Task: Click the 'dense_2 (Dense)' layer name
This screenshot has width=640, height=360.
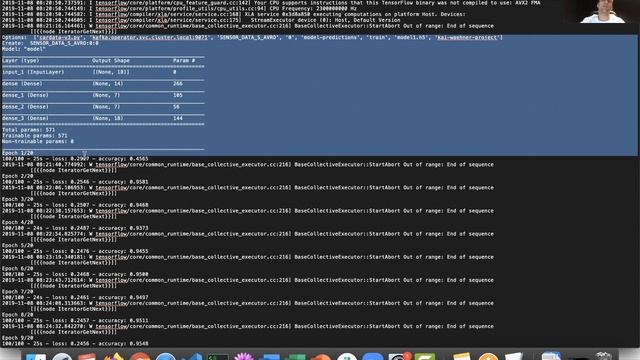Action: click(x=25, y=107)
